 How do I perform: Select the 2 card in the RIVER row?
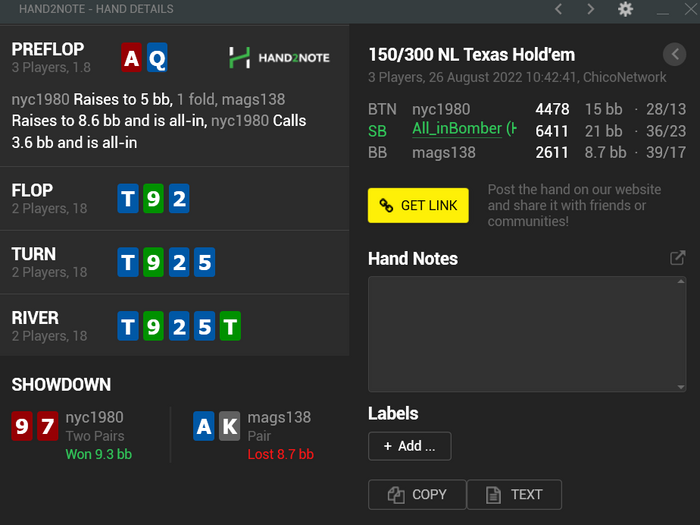tap(179, 326)
